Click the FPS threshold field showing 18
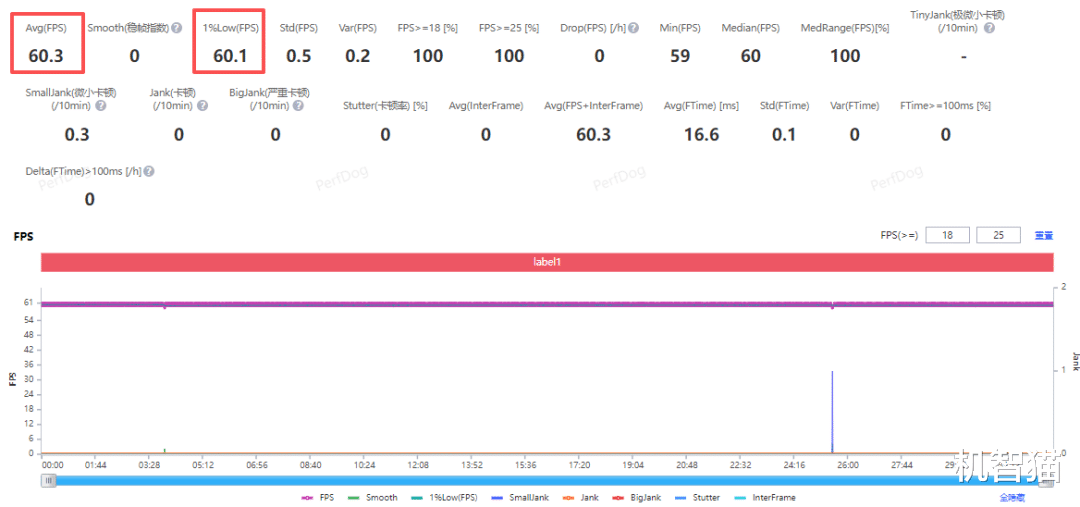The image size is (1080, 507). [948, 235]
